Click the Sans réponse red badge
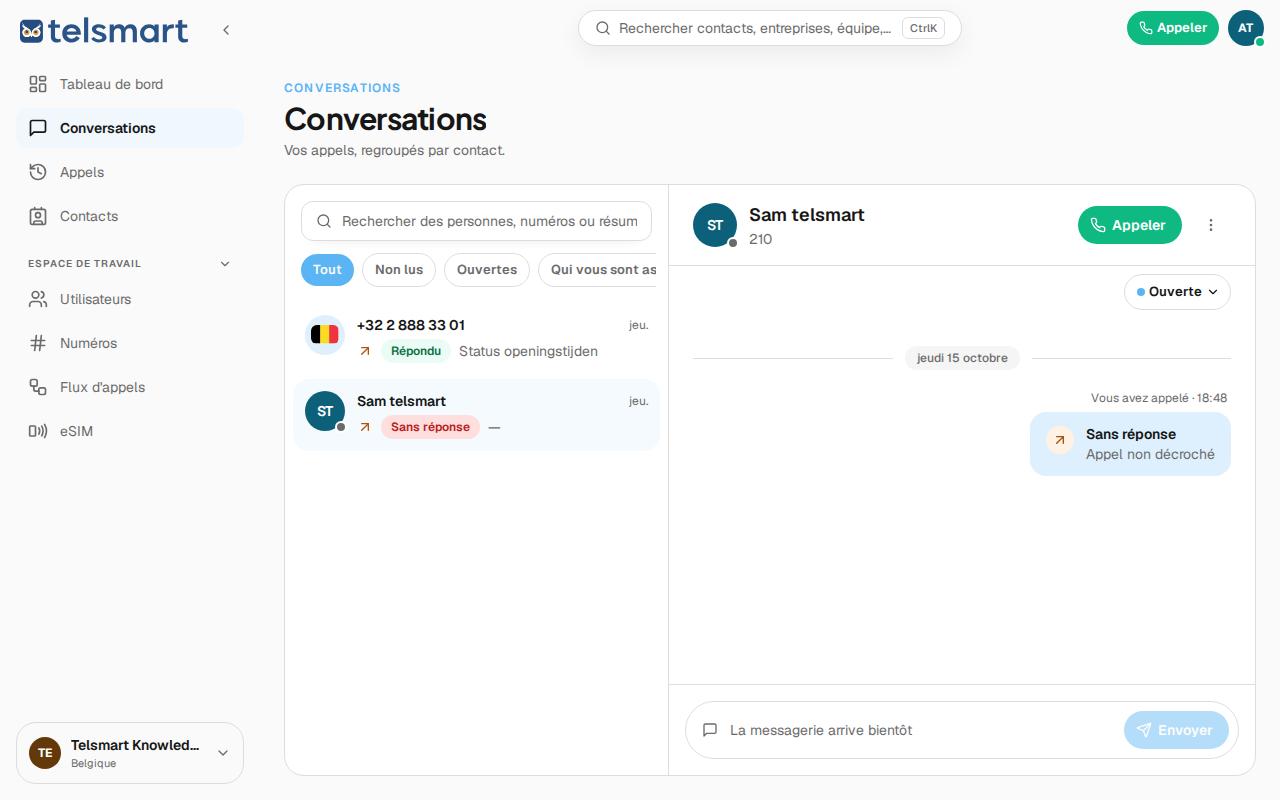Image resolution: width=1280 pixels, height=800 pixels. 430,427
